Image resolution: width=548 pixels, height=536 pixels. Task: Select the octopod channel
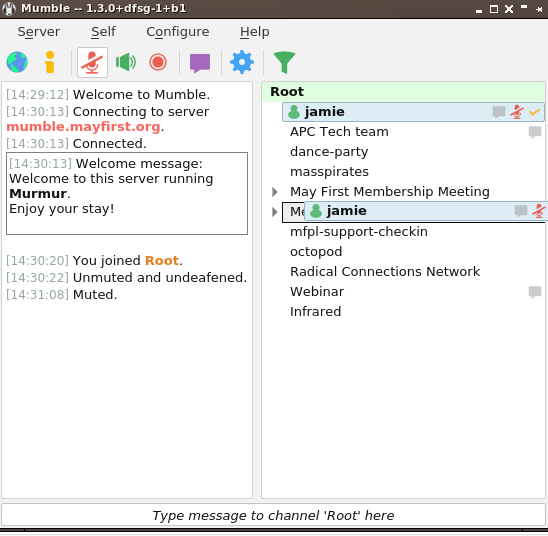pos(316,252)
